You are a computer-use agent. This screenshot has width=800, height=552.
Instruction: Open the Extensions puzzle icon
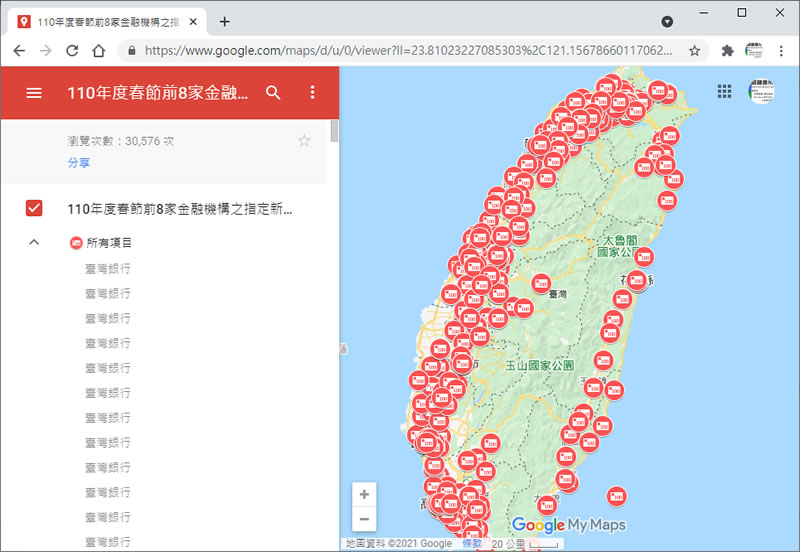point(727,51)
